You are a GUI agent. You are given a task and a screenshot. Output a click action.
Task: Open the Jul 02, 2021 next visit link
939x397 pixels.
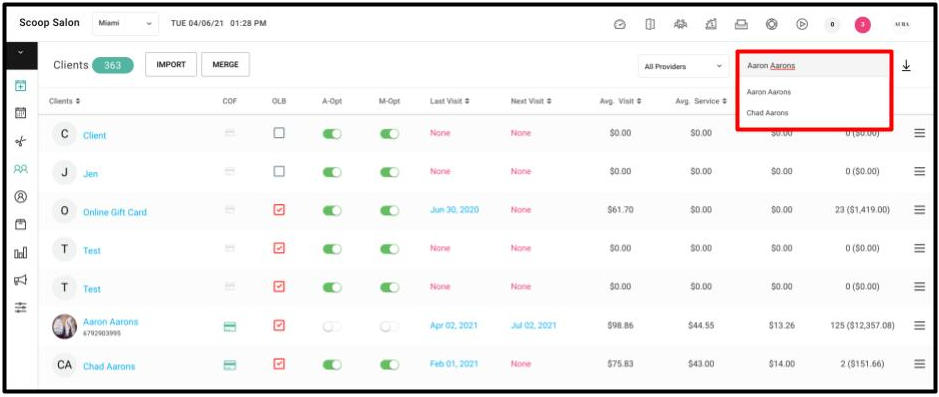[534, 325]
